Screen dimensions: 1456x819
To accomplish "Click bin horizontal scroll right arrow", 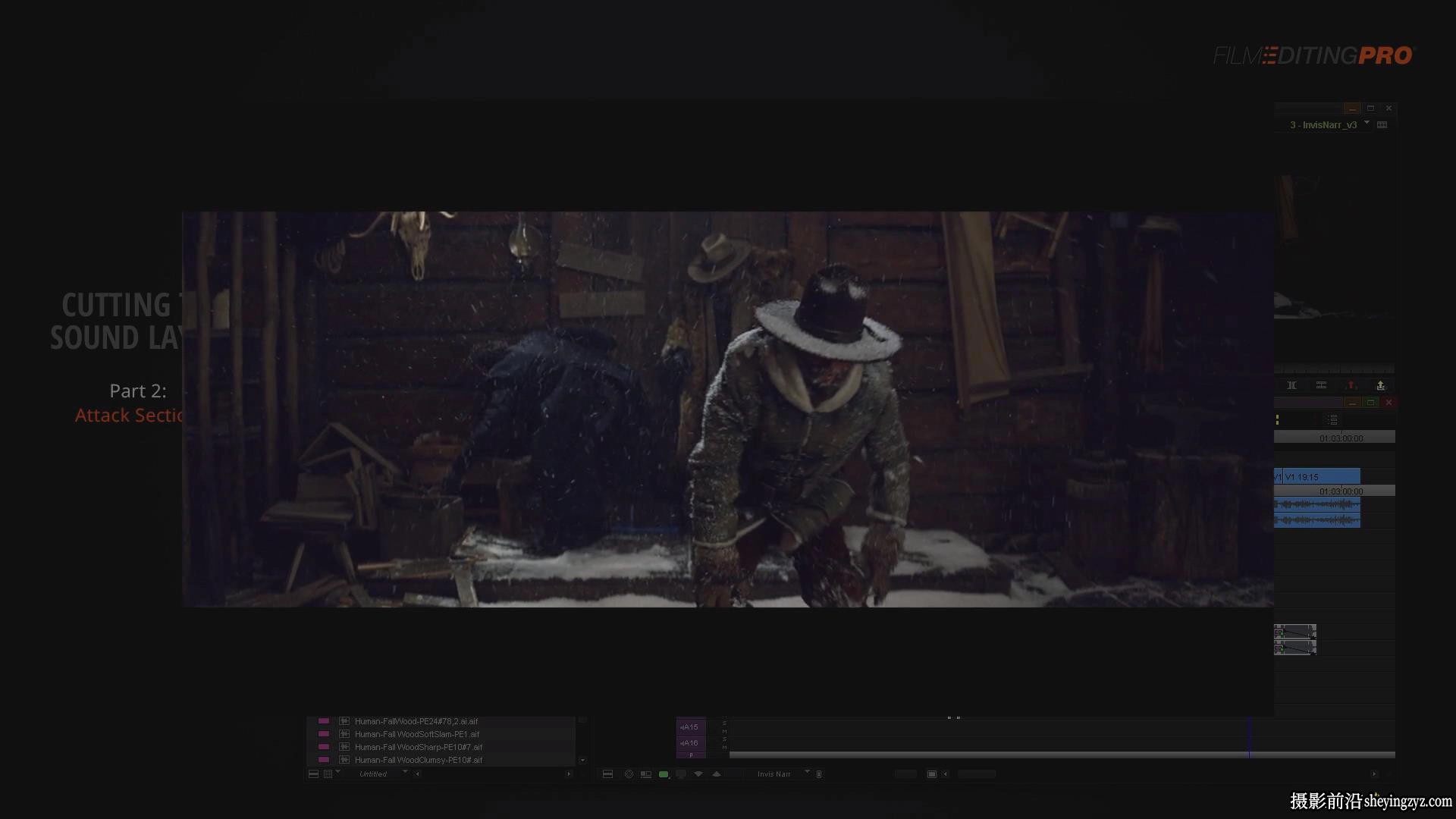I will pos(569,774).
